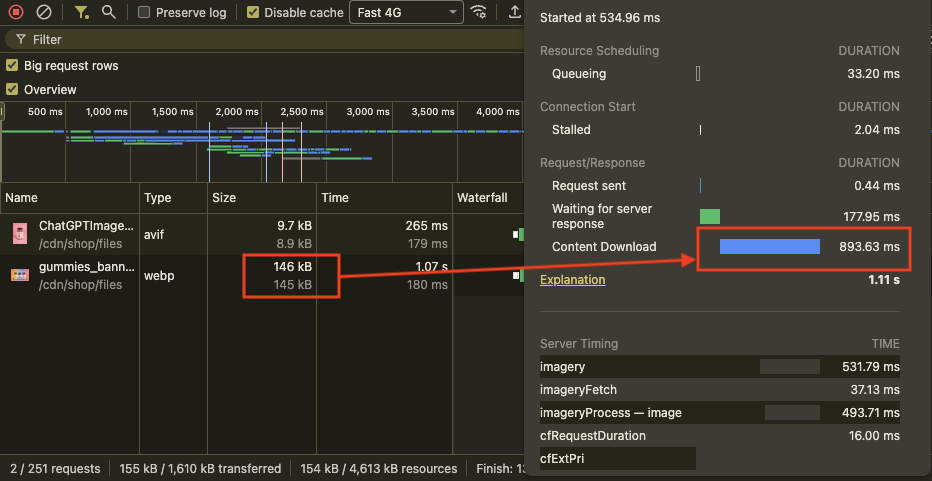Click the ChatGPTImage avif file thumbnail icon

(20, 234)
